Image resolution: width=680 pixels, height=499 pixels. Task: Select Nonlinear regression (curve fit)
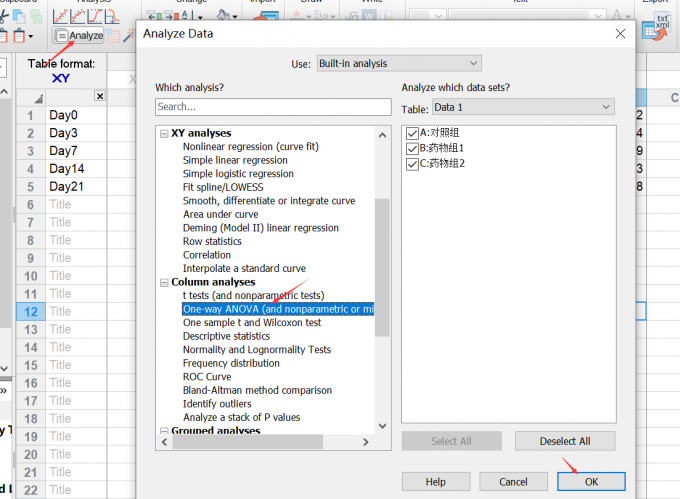(251, 147)
